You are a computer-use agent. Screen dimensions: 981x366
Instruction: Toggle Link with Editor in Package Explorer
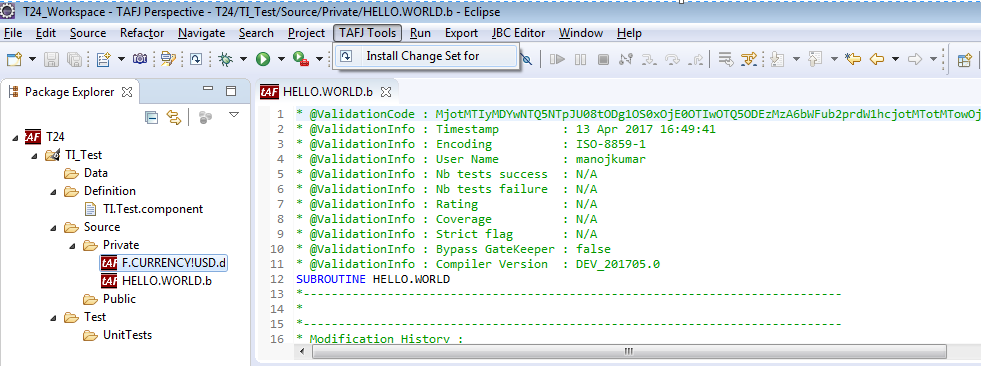point(174,117)
